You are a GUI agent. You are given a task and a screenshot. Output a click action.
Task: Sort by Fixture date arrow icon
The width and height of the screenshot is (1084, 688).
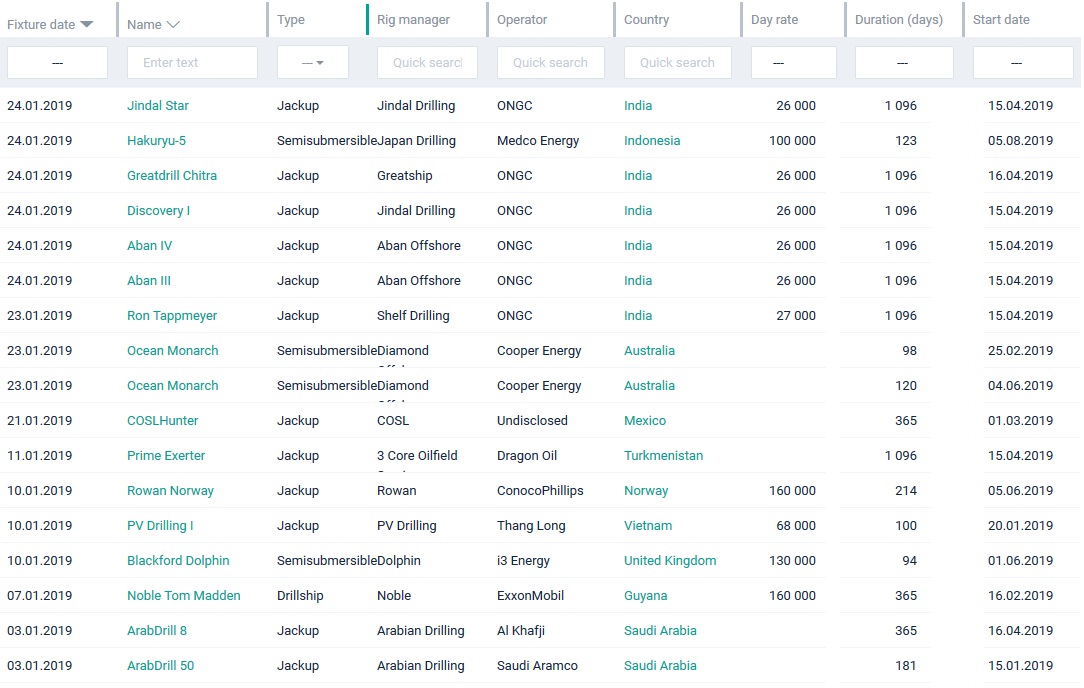click(x=86, y=24)
